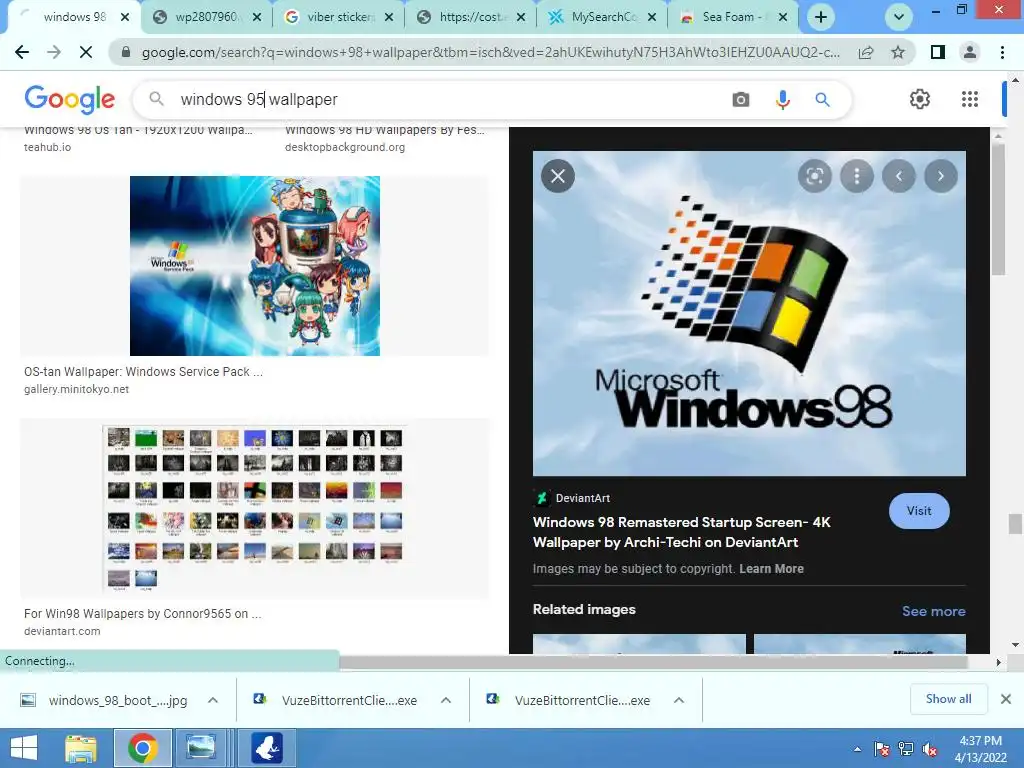Close the image preview panel
1024x768 pixels.
point(558,176)
